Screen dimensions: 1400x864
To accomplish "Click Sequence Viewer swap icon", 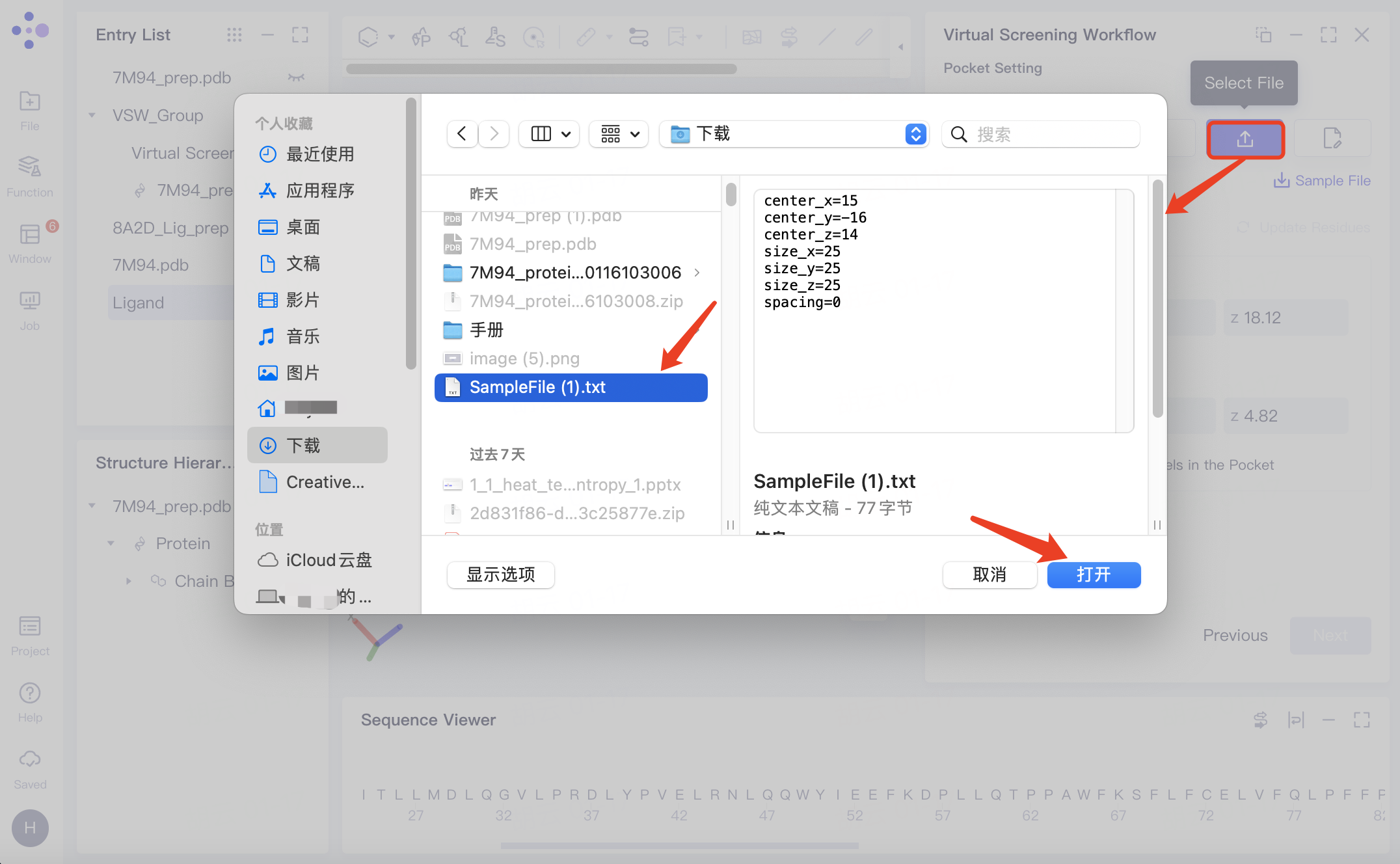I will click(x=1260, y=720).
